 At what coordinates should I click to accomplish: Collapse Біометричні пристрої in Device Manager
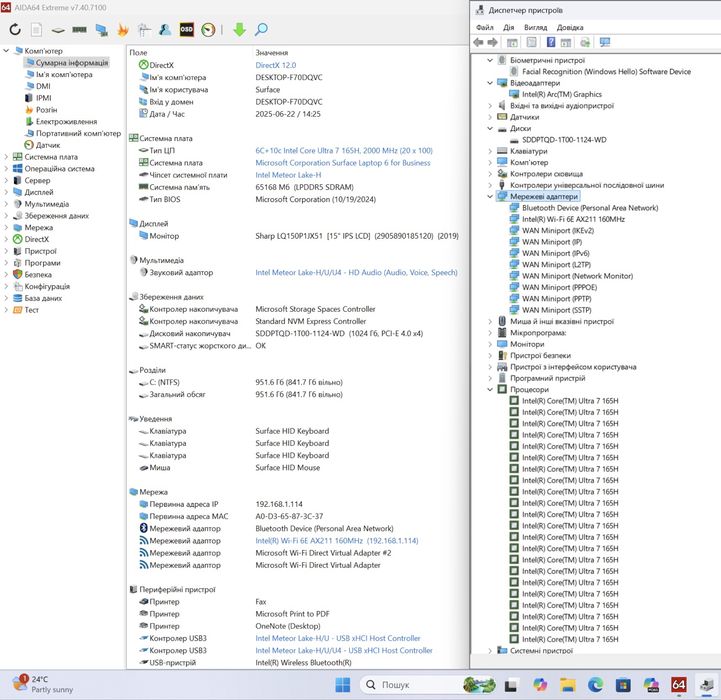[x=490, y=60]
